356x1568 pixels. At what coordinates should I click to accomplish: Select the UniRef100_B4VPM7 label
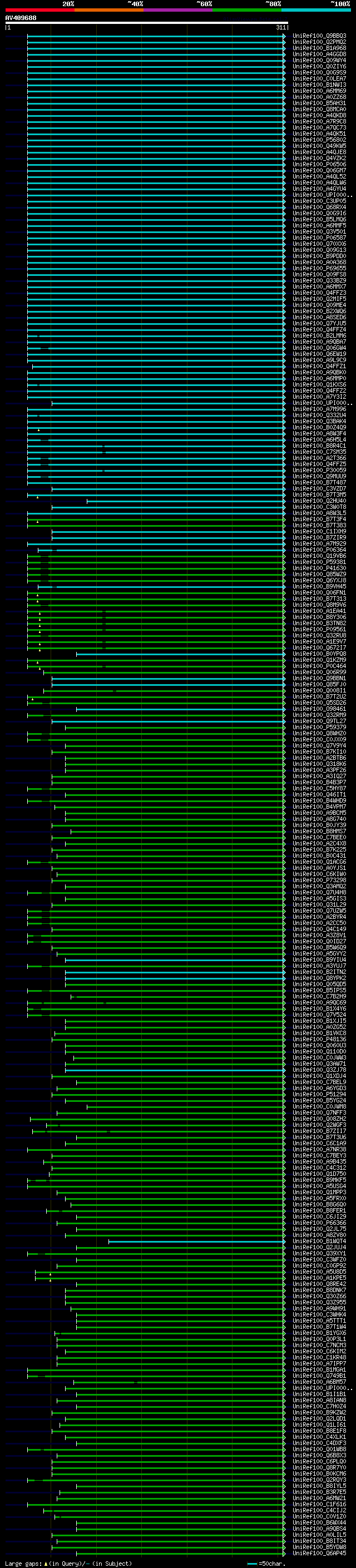pyautogui.click(x=319, y=807)
